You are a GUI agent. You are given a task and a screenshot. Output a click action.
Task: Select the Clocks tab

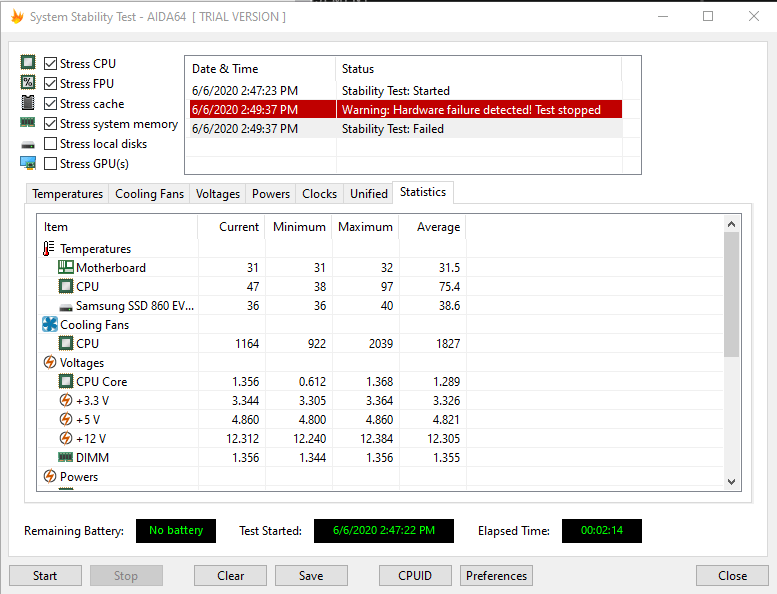[319, 194]
